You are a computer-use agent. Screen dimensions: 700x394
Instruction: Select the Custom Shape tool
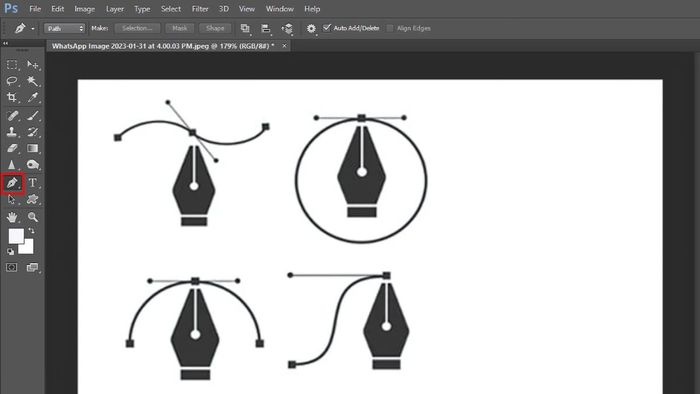pyautogui.click(x=33, y=199)
